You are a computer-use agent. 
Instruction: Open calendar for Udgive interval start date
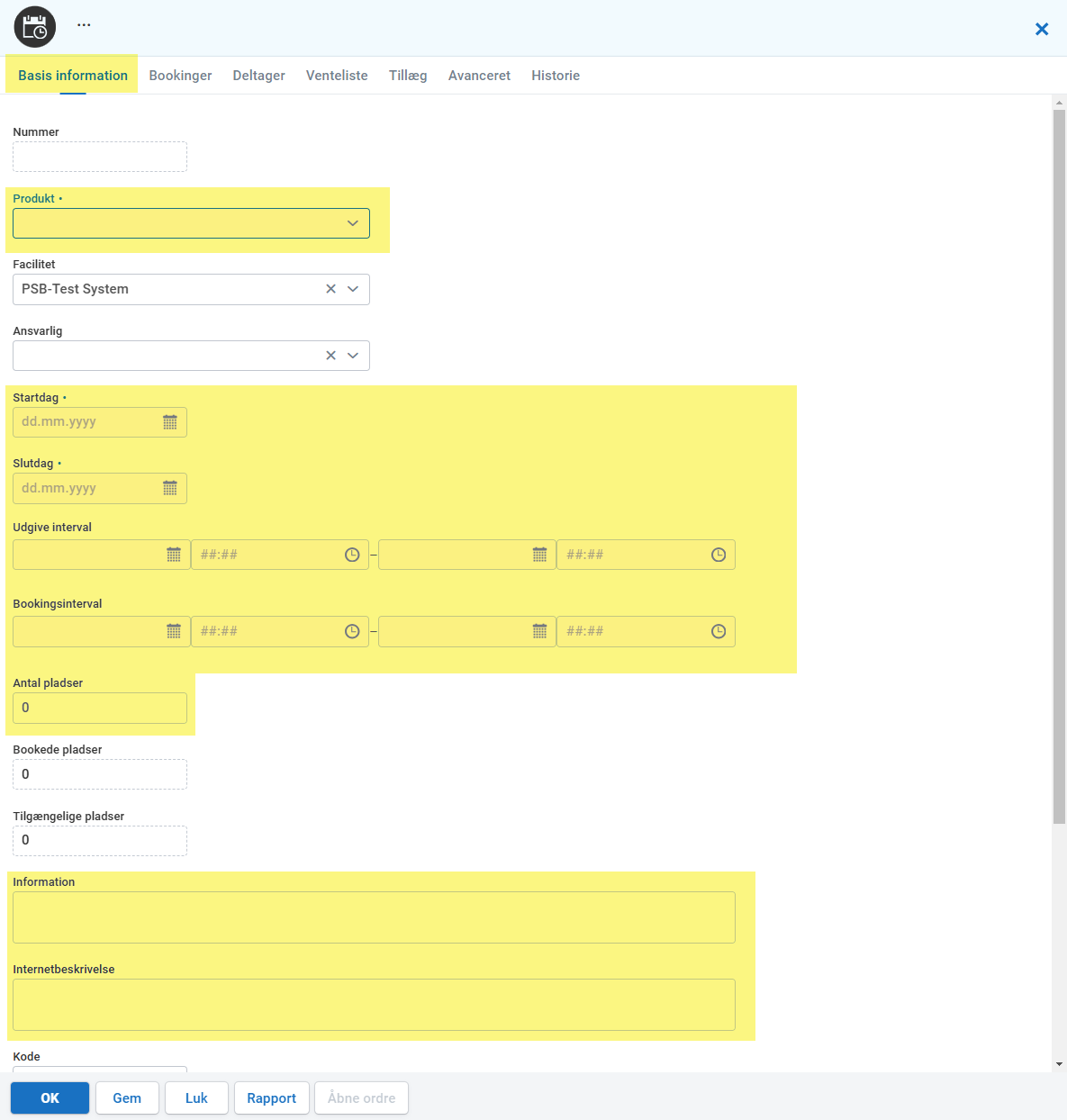174,555
